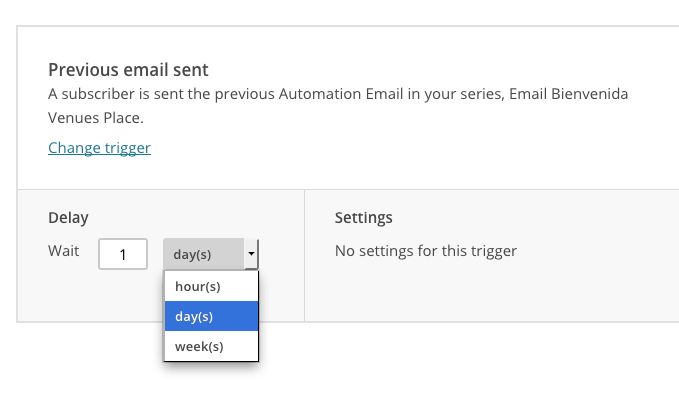The width and height of the screenshot is (679, 409).
Task: Click the Change trigger link
Action: (x=99, y=148)
